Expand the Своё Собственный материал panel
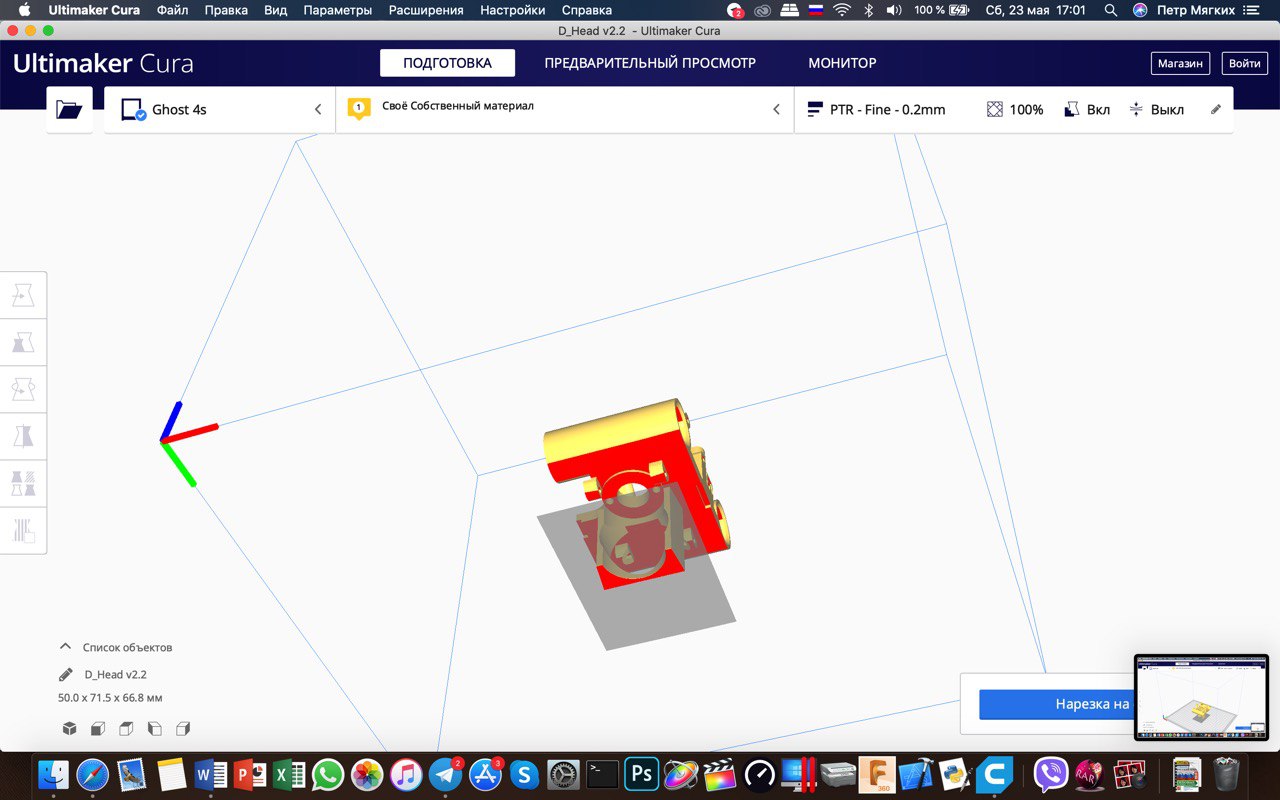 click(565, 110)
